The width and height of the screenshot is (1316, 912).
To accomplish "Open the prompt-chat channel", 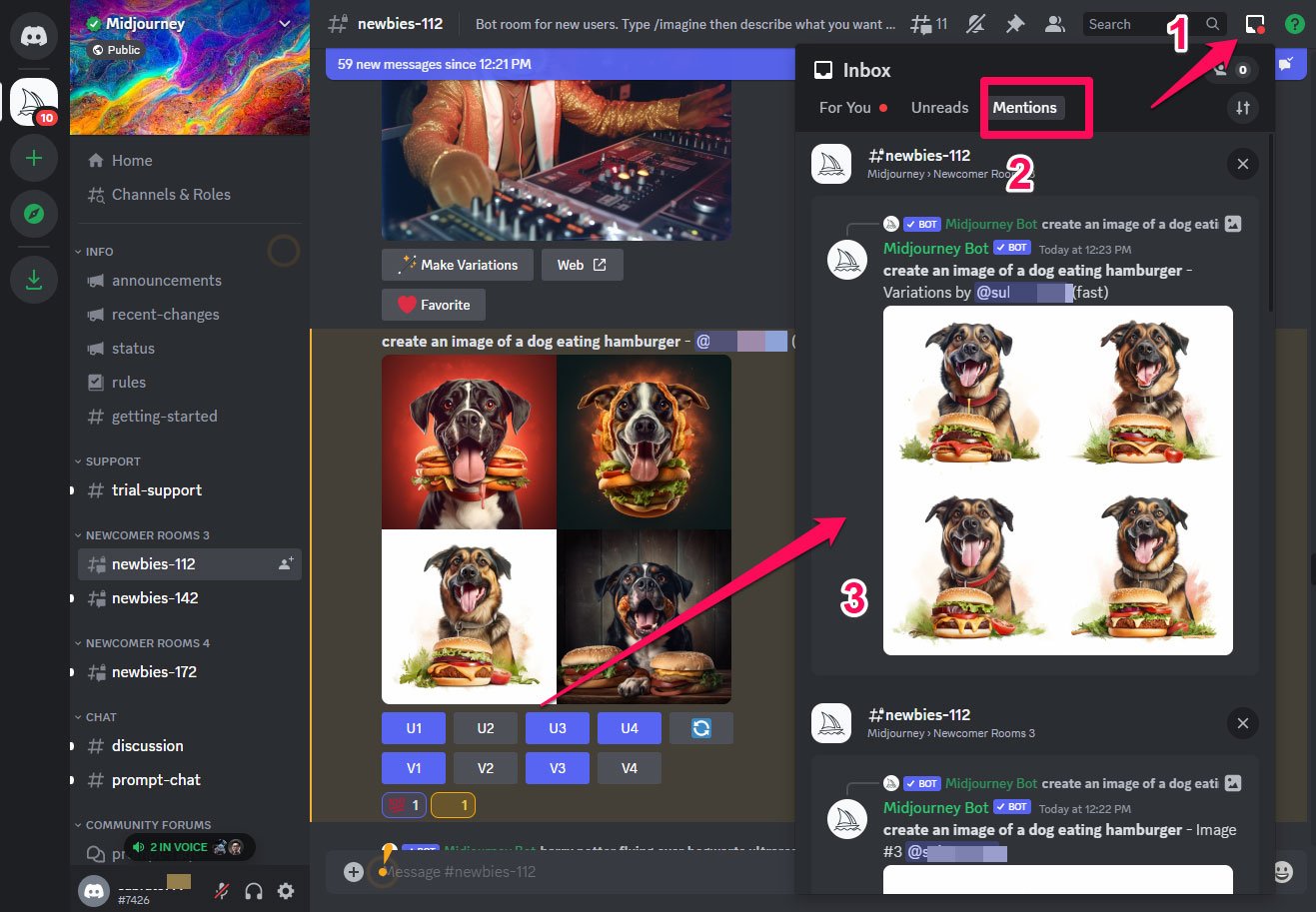I will click(190, 780).
